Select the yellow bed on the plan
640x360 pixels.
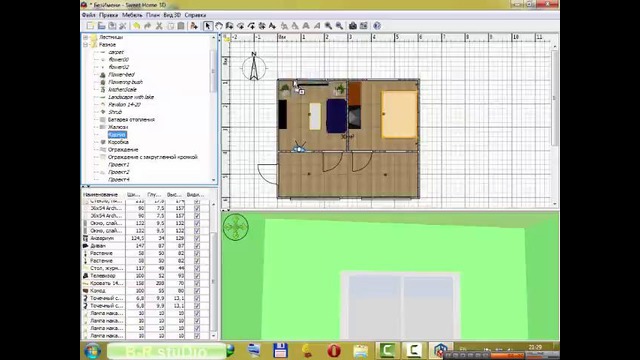click(400, 114)
